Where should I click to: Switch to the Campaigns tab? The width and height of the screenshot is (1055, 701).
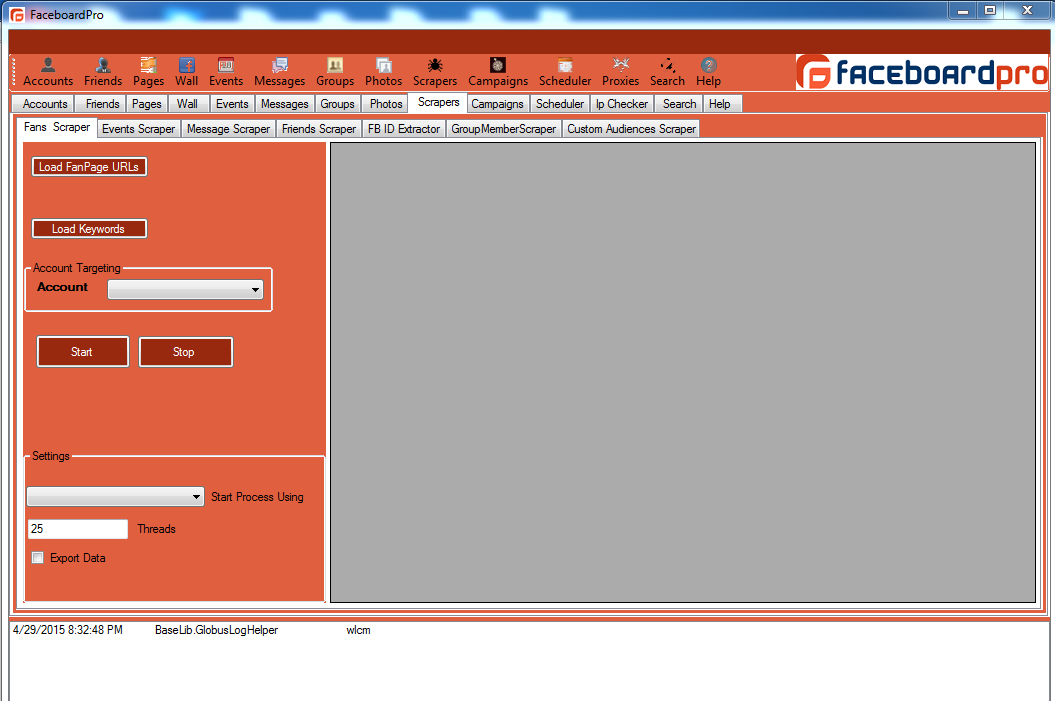tap(497, 104)
